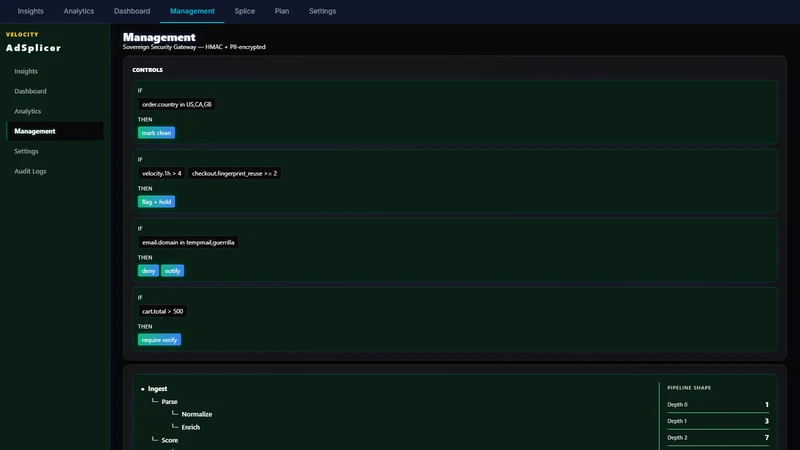Click the Depth 1 pipeline row
800x450 pixels.
718,421
